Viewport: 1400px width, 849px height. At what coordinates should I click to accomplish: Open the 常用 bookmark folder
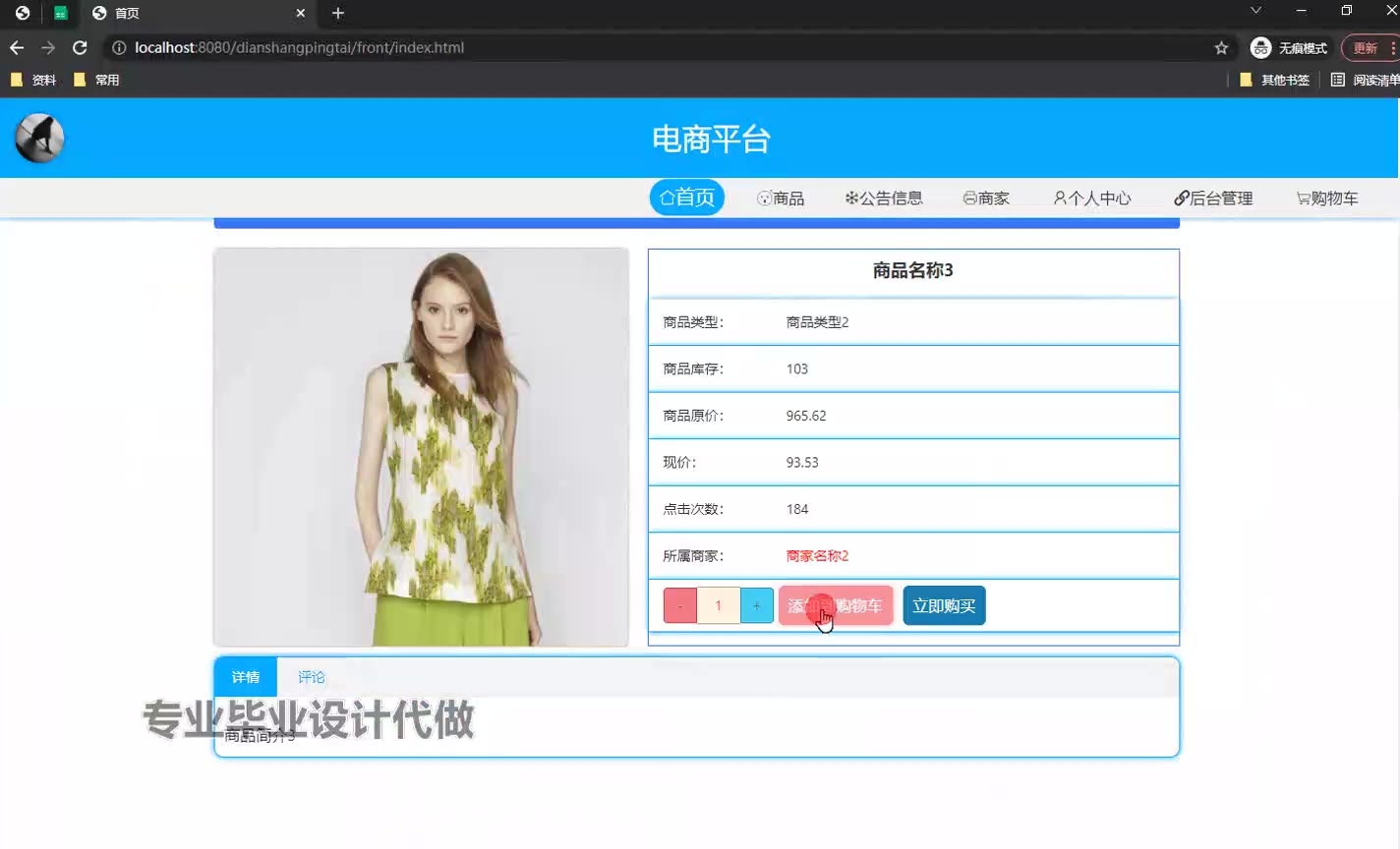[x=96, y=80]
